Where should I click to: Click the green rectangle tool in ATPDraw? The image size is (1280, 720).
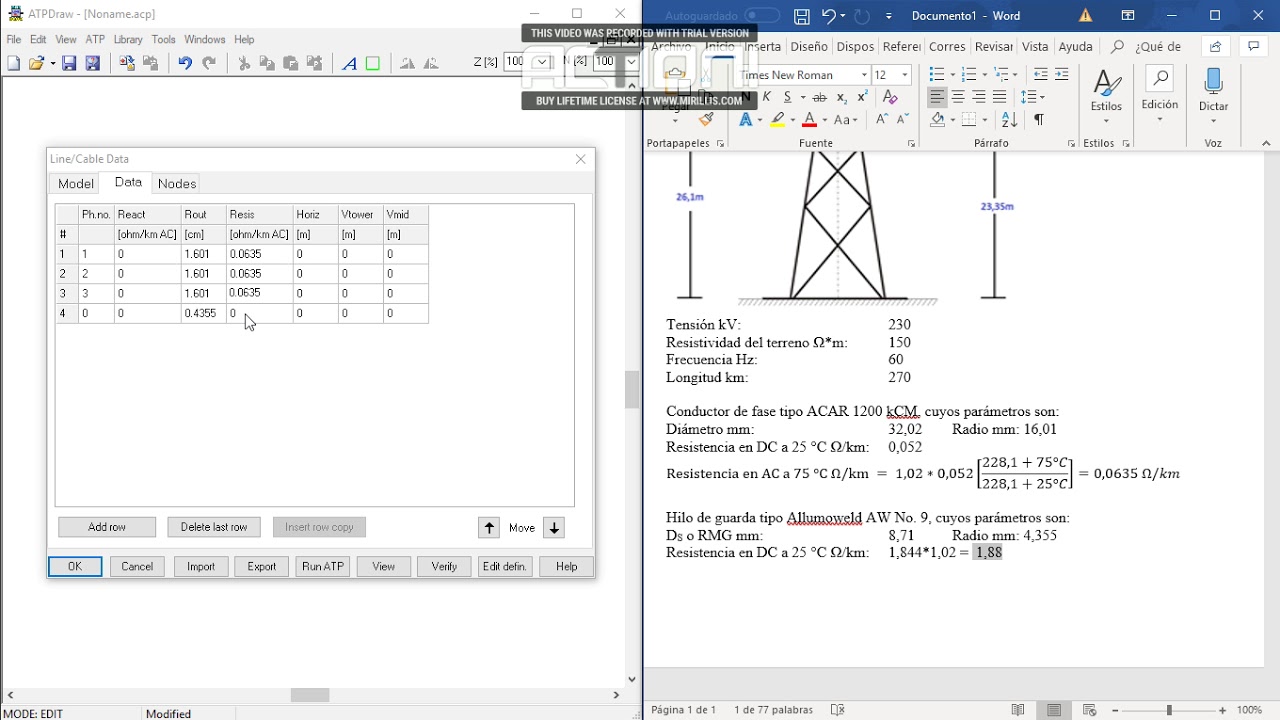(373, 63)
